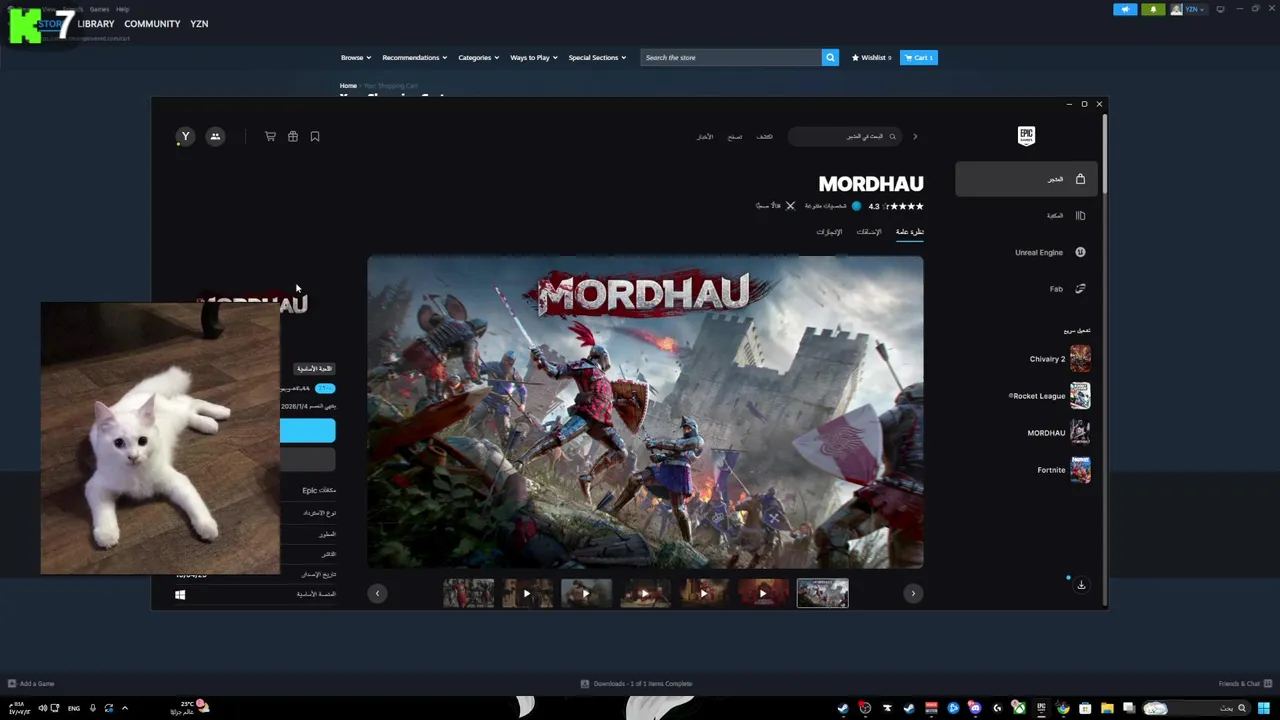Click the blue get game button
The width and height of the screenshot is (1280, 720).
[308, 431]
